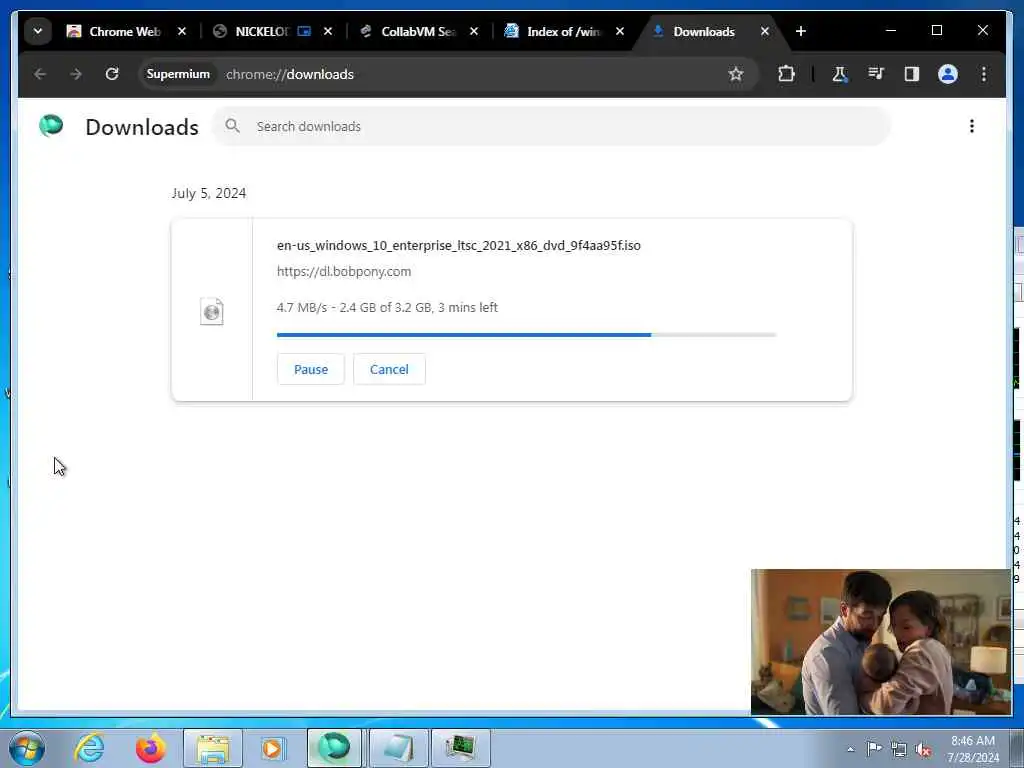Toggle the side panel icon
Screen dimensions: 1024x768
pos(912,74)
